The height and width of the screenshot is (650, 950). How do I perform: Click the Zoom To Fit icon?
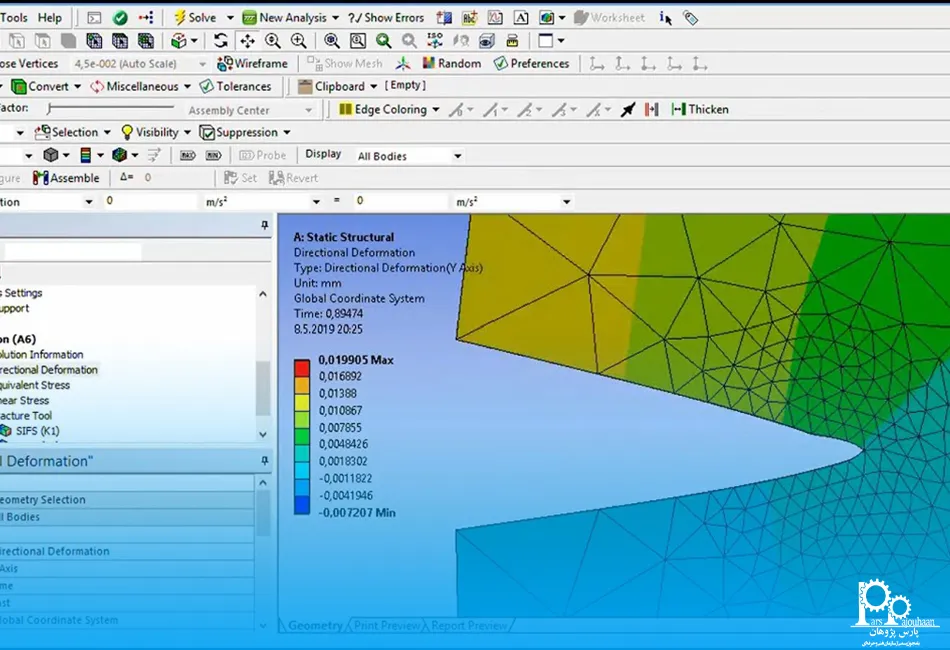click(x=331, y=41)
